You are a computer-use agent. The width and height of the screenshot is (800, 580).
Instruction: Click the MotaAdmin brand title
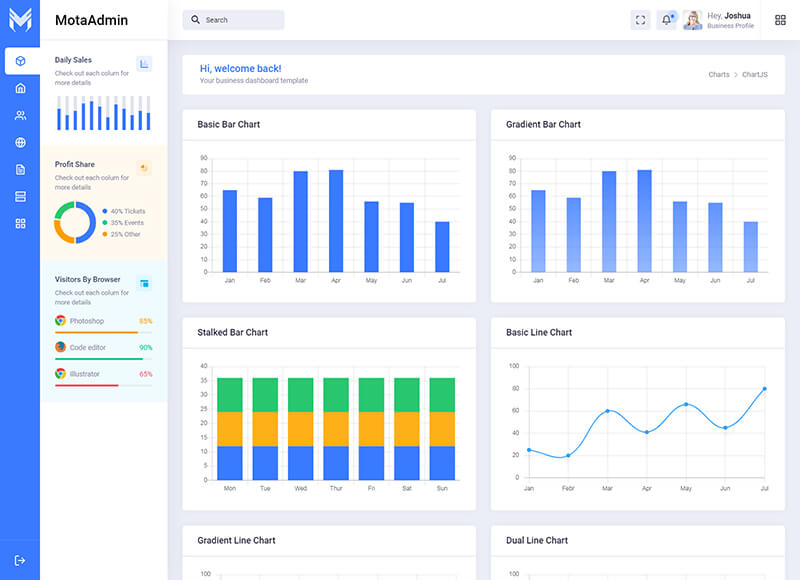[91, 20]
